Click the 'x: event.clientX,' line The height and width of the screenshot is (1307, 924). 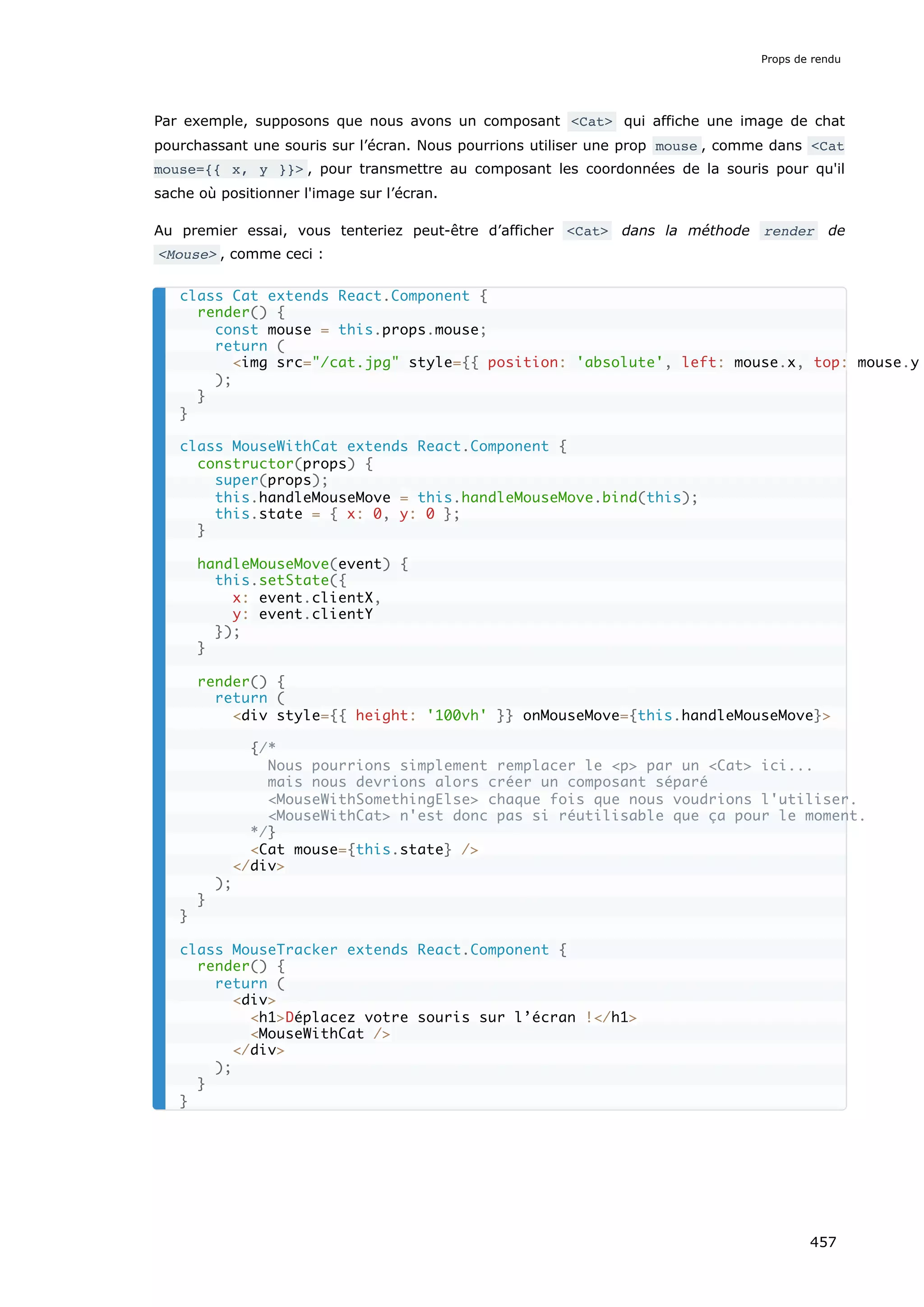click(306, 598)
